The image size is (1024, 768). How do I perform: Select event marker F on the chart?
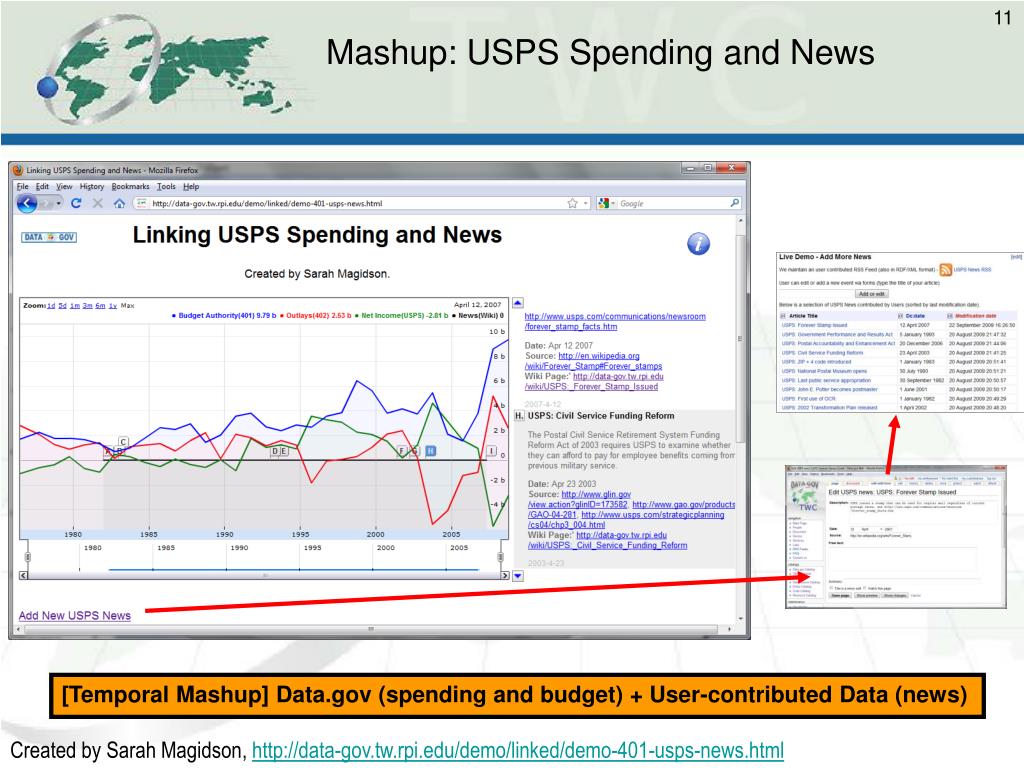[x=402, y=451]
